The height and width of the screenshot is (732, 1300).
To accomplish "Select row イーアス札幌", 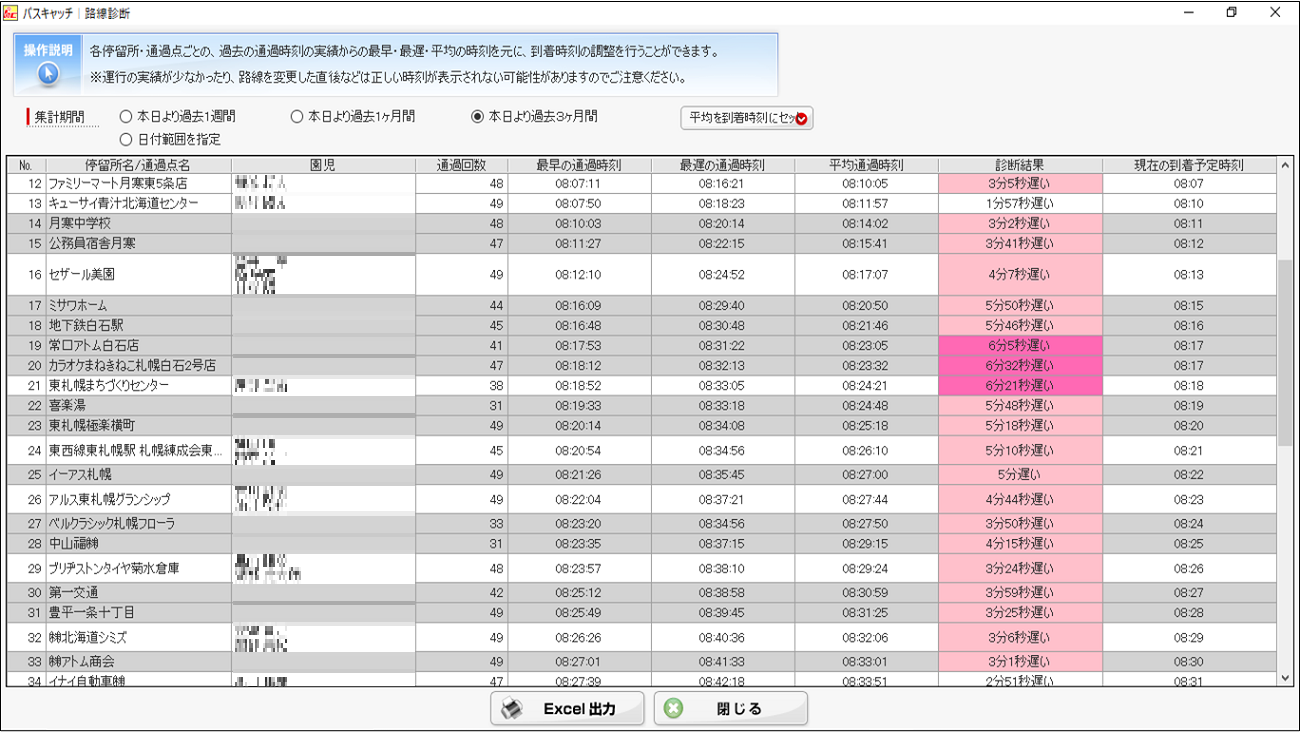I will coord(642,475).
